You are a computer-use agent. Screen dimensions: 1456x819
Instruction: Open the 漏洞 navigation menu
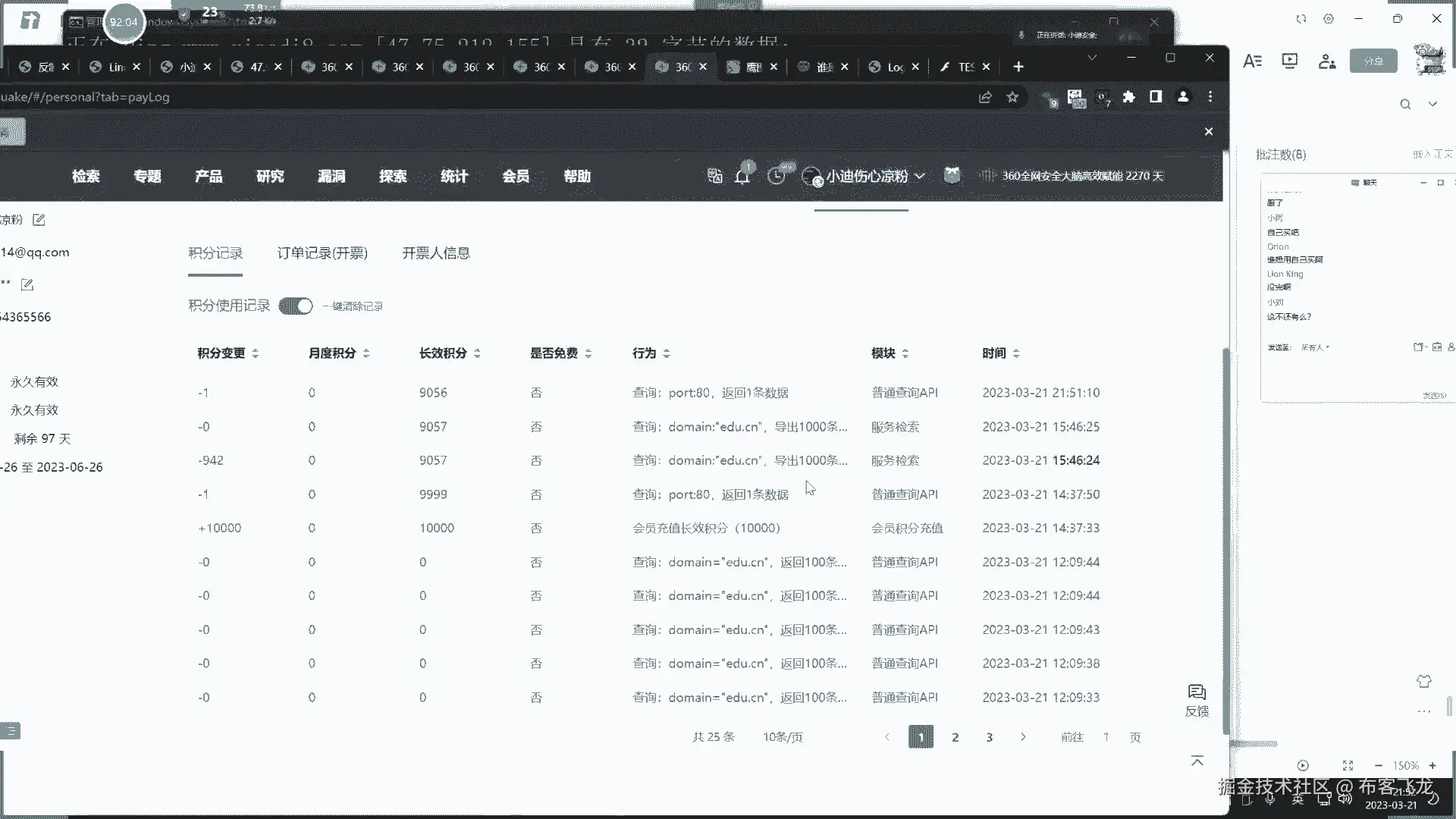coord(331,176)
